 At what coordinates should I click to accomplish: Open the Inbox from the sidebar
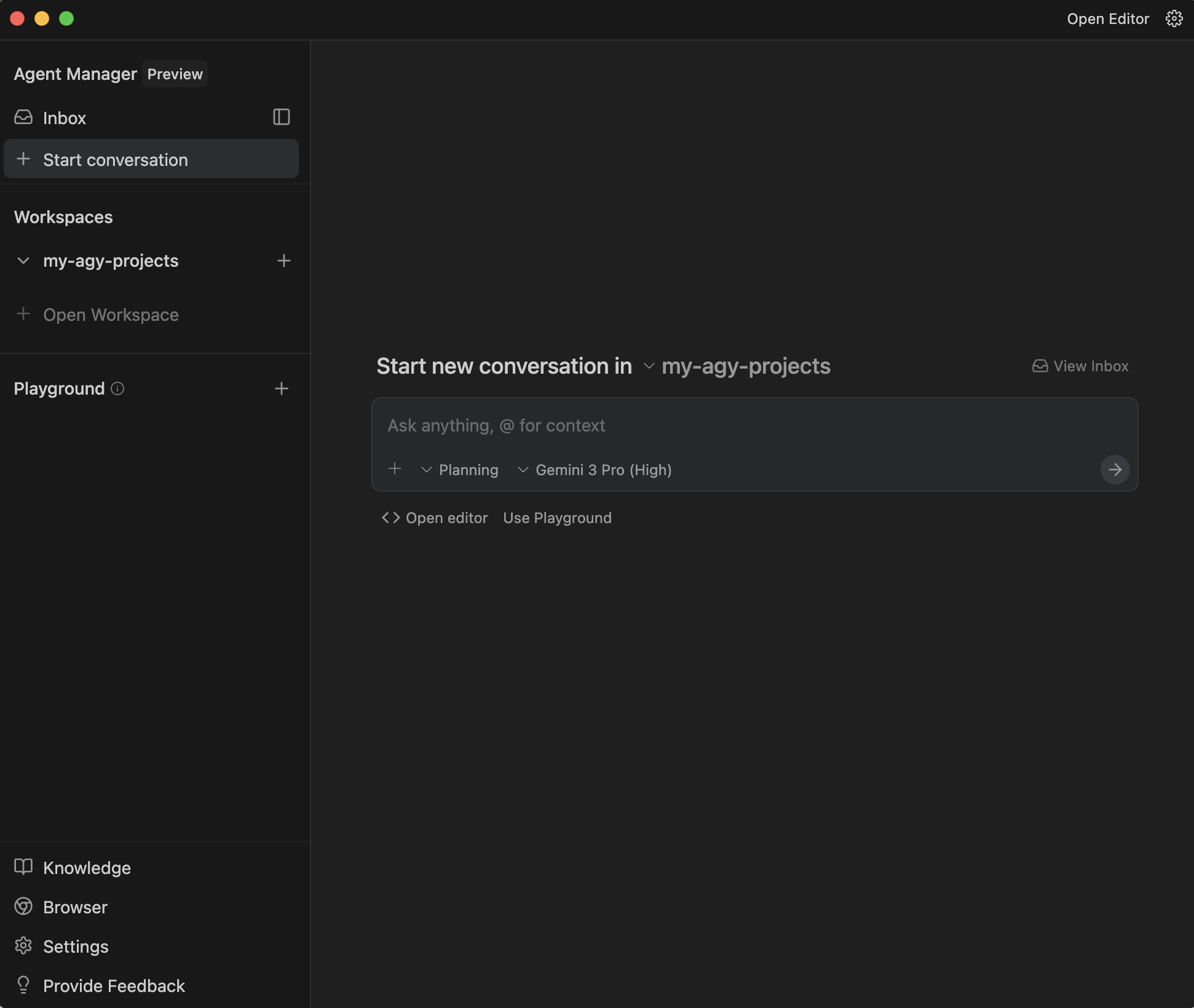(64, 117)
